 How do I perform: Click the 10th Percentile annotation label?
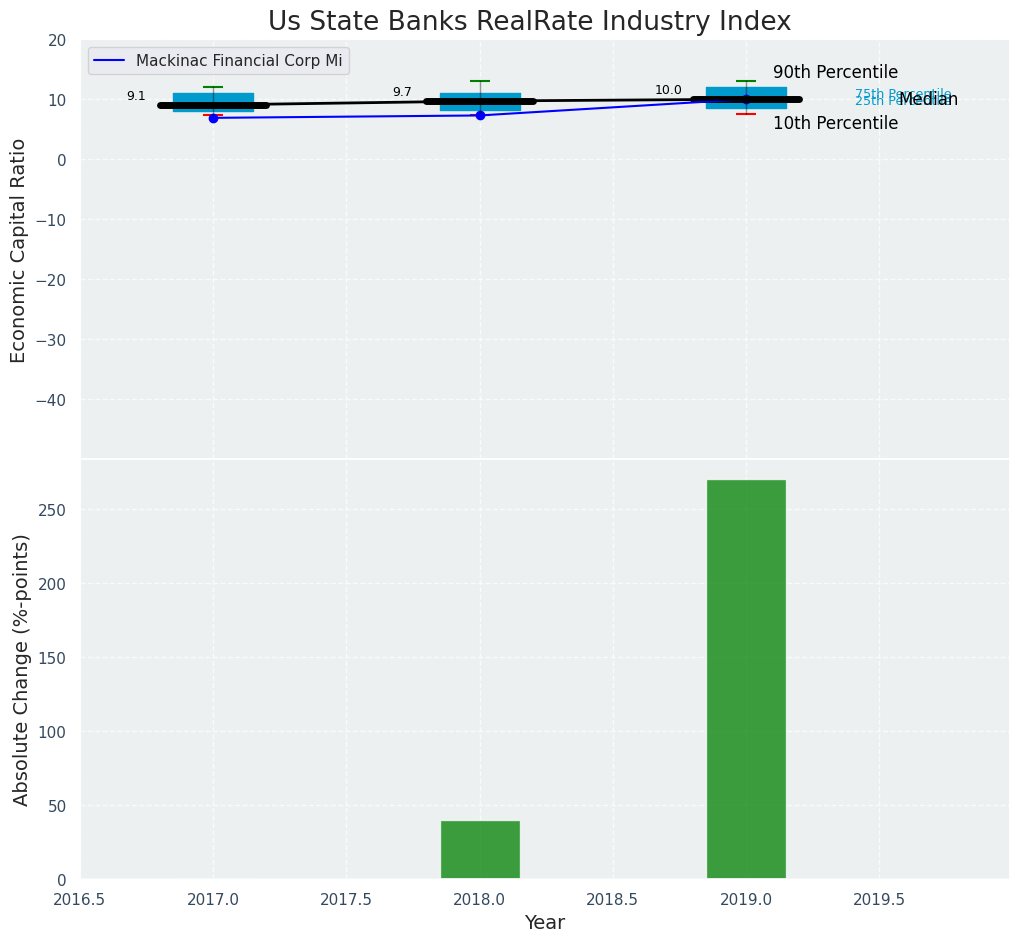coord(835,124)
